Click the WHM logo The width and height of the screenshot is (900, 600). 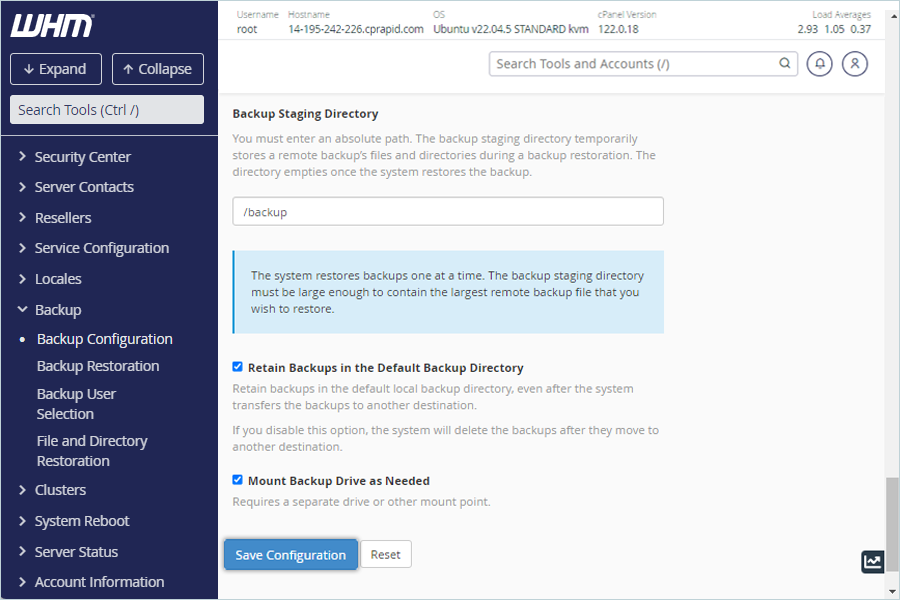click(x=52, y=26)
